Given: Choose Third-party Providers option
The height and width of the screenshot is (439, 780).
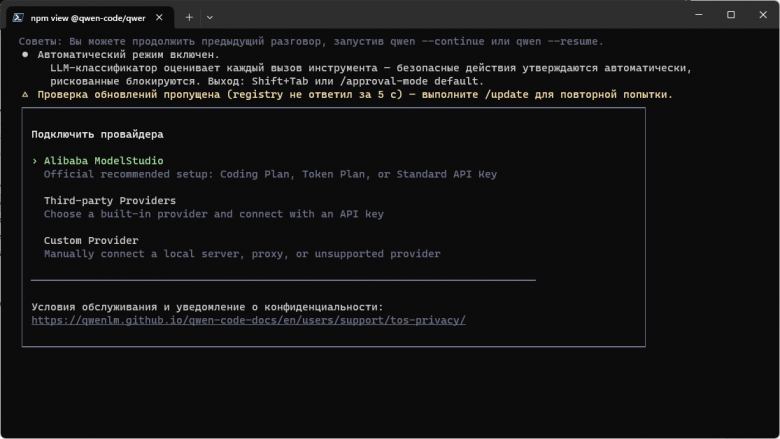Looking at the screenshot, I should (x=109, y=200).
